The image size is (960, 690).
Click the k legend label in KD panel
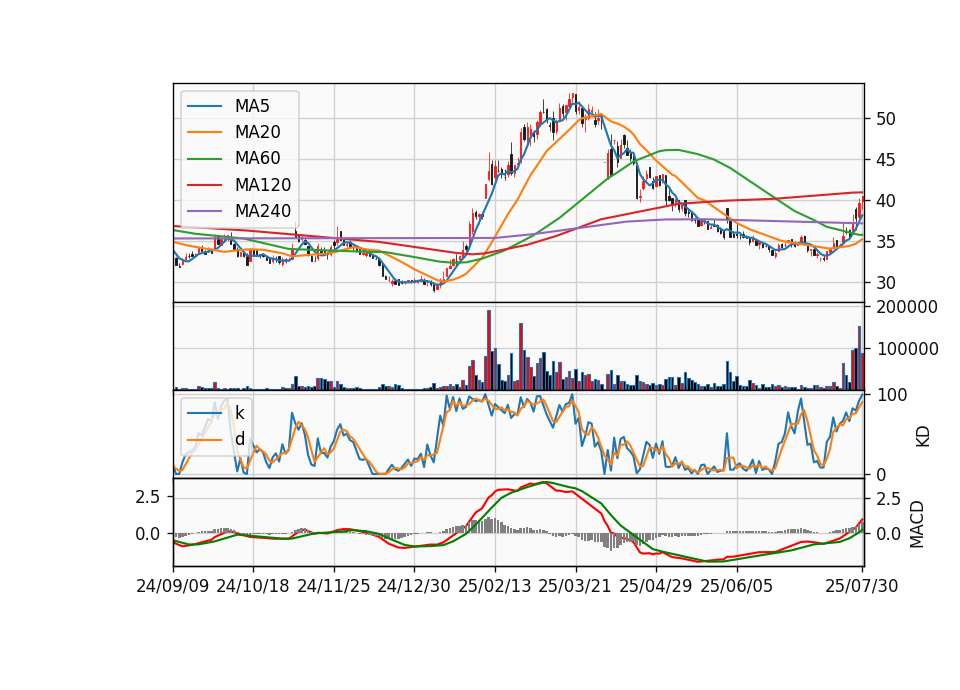[239, 413]
